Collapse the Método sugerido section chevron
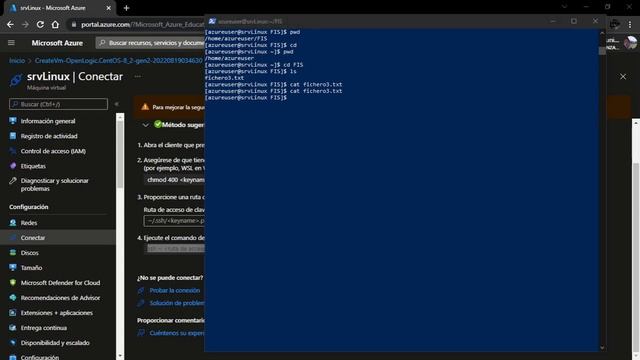The image size is (640, 360). pos(146,125)
